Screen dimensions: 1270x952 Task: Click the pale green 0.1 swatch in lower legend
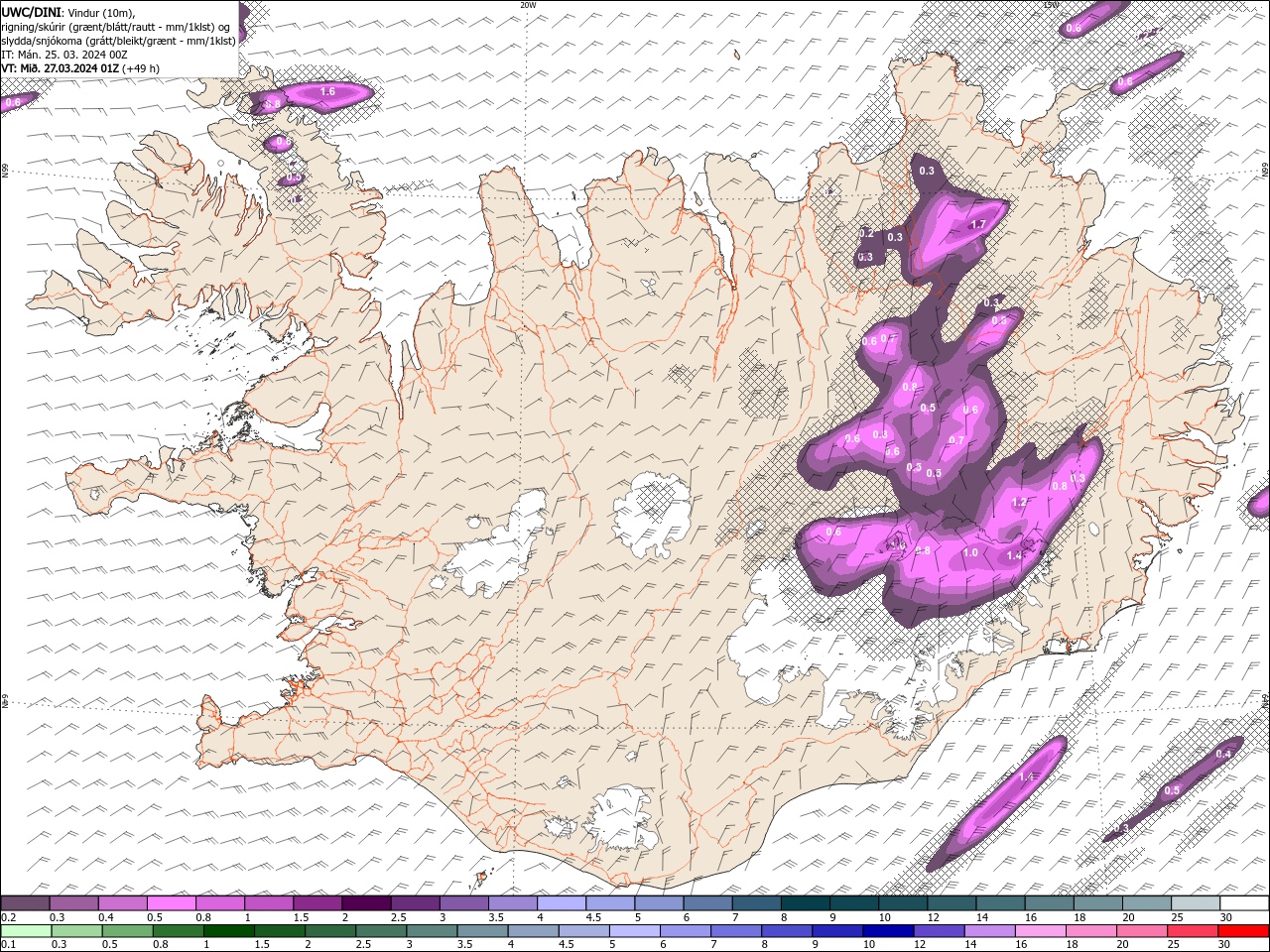(27, 931)
